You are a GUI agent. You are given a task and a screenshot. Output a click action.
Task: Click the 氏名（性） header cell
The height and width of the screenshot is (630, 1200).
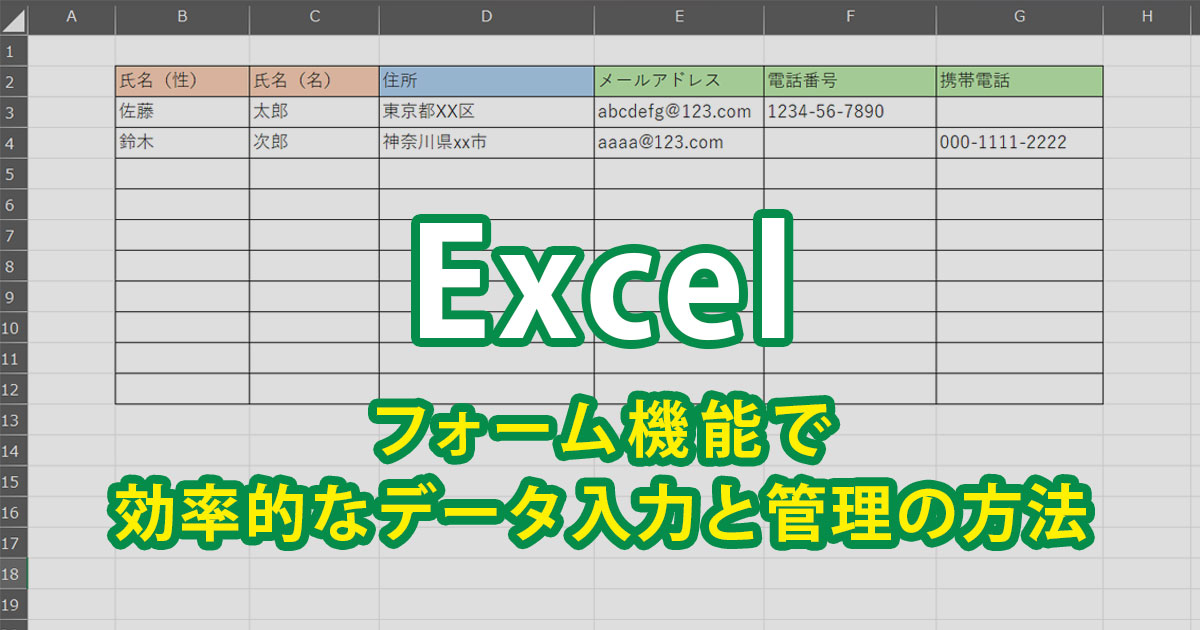coord(182,81)
